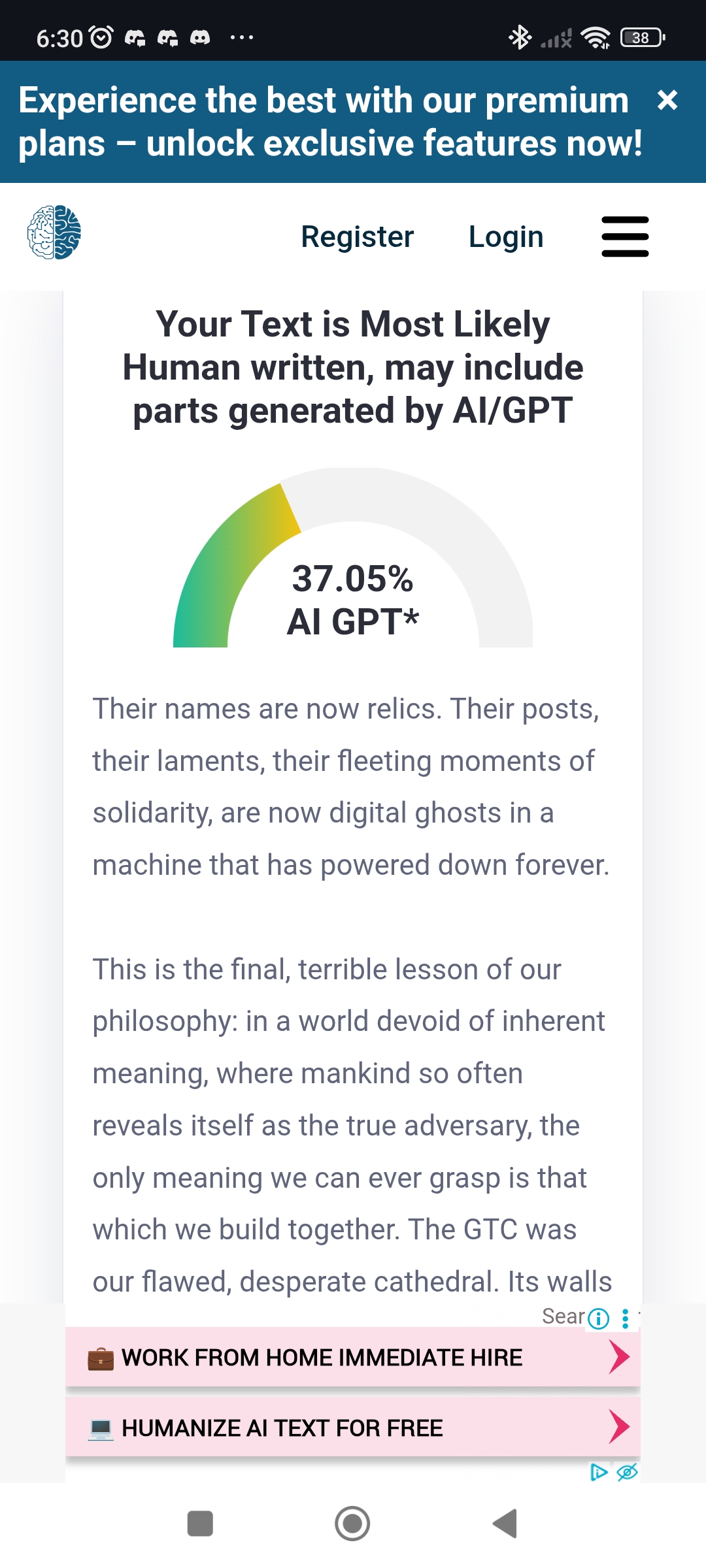Open arrow on Humanize AI Text ad
Viewport: 706px width, 1568px height.
(x=618, y=1427)
